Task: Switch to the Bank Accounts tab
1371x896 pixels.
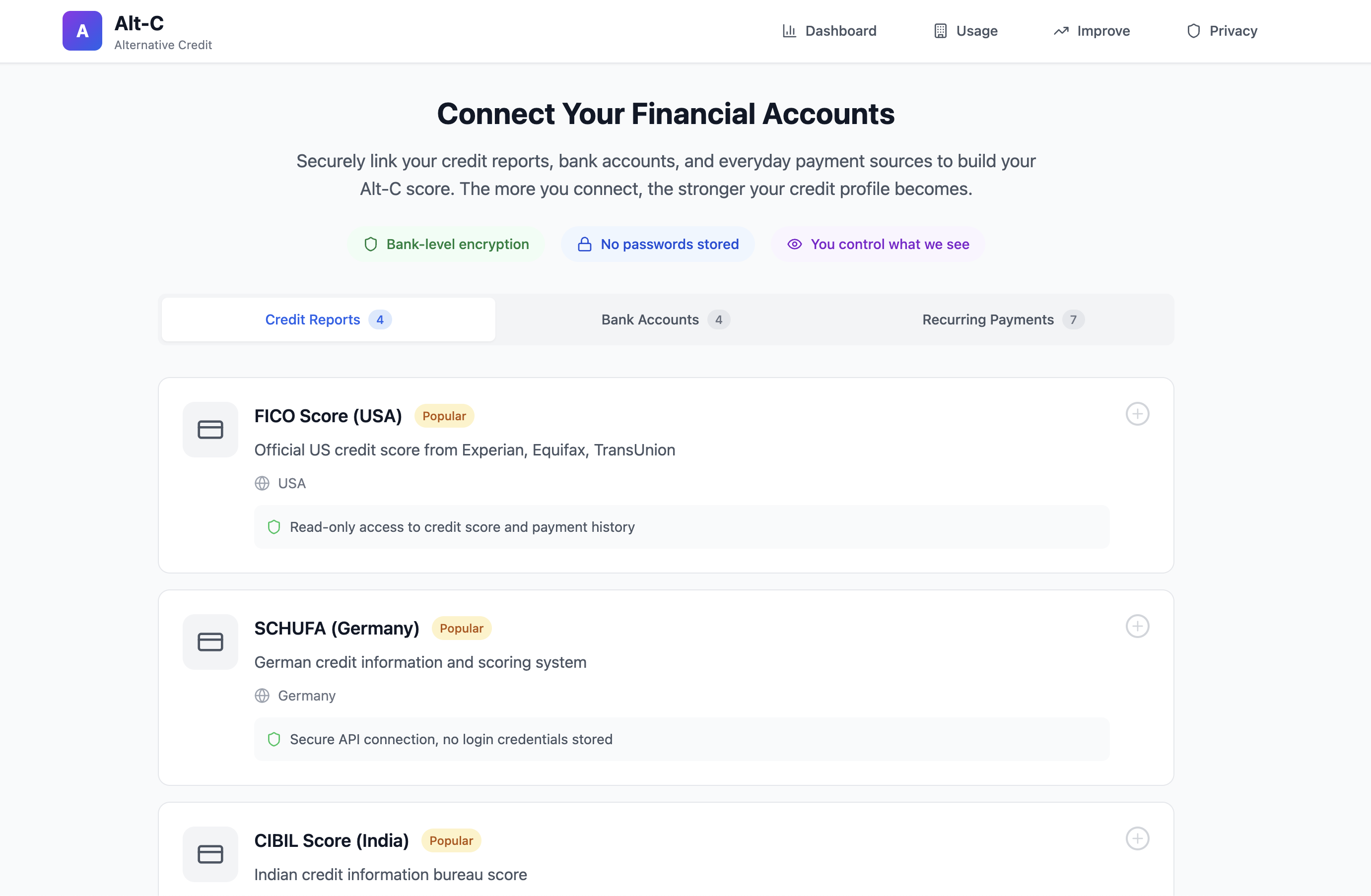Action: (x=665, y=320)
